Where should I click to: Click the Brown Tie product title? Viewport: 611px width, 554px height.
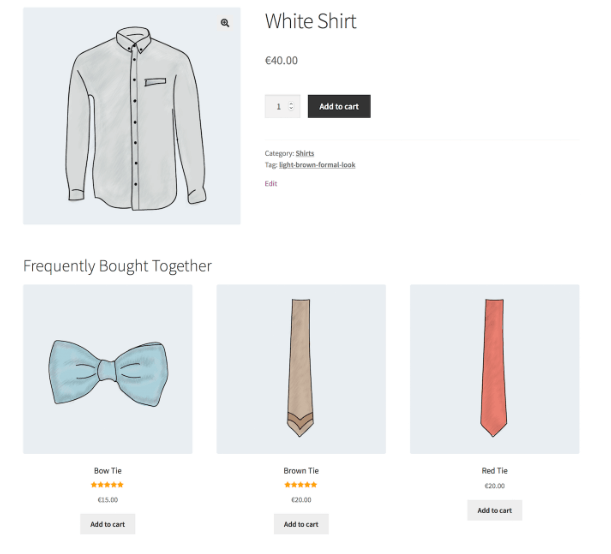click(x=301, y=470)
